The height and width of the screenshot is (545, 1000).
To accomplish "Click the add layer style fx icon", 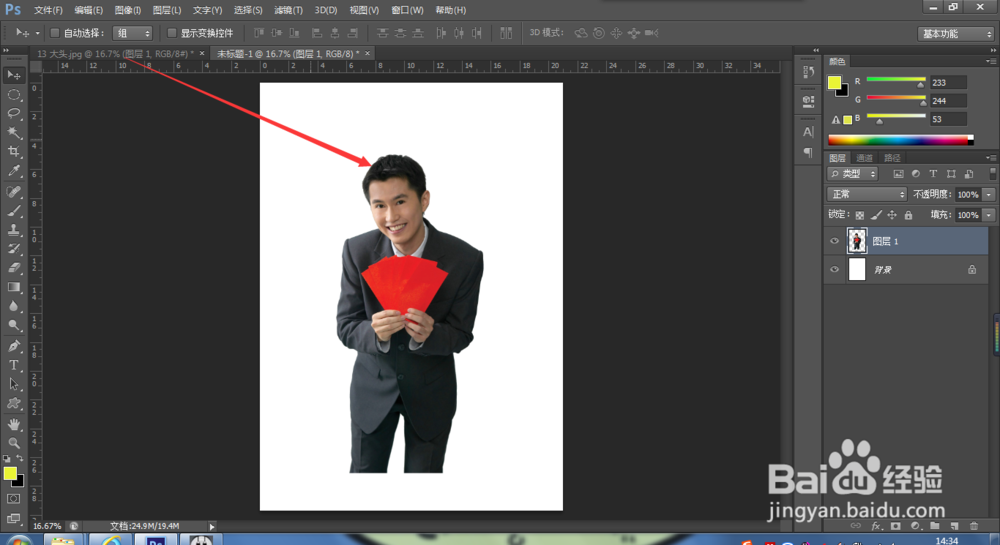I will pyautogui.click(x=876, y=526).
